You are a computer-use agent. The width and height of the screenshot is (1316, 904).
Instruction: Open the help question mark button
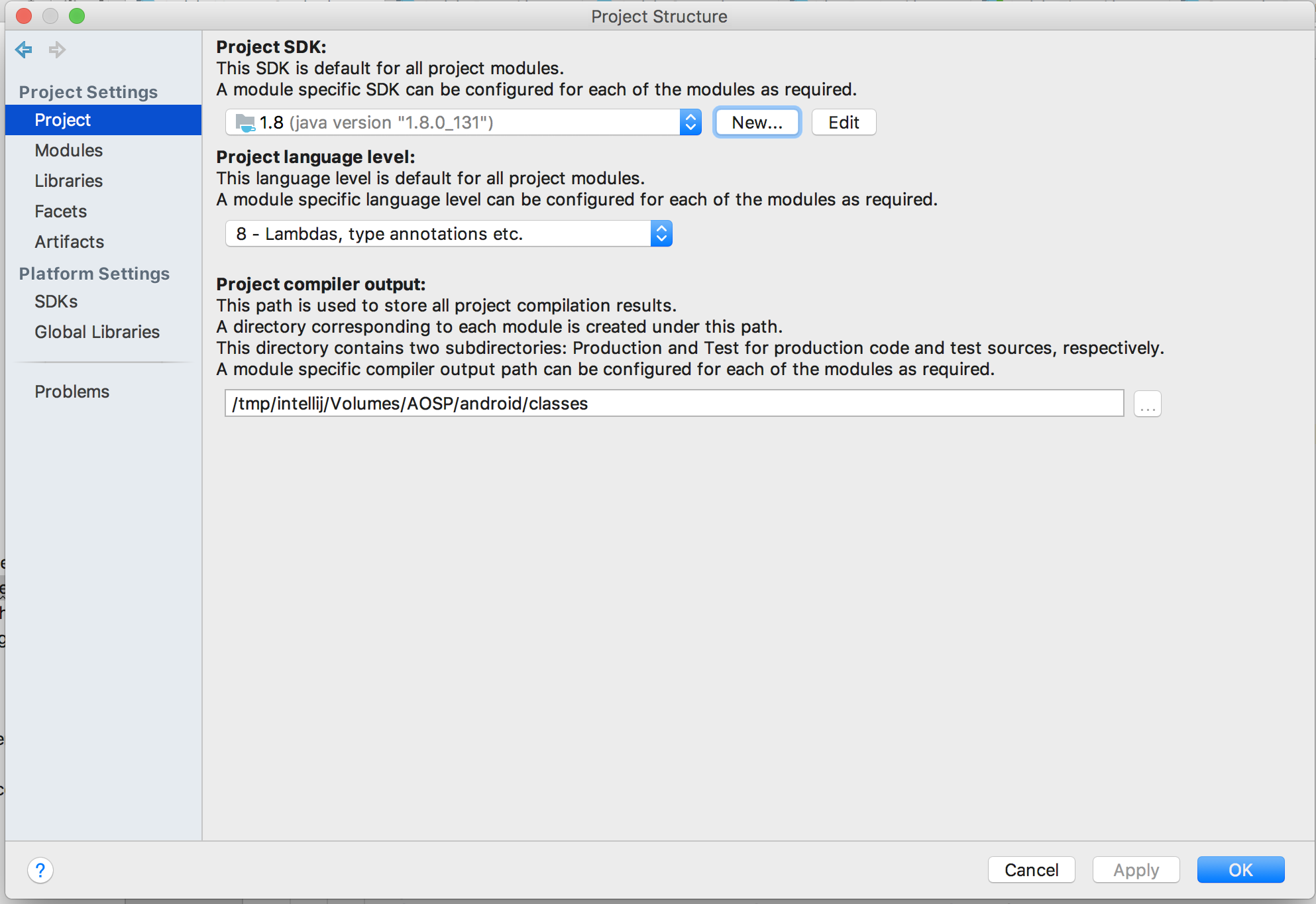point(40,870)
